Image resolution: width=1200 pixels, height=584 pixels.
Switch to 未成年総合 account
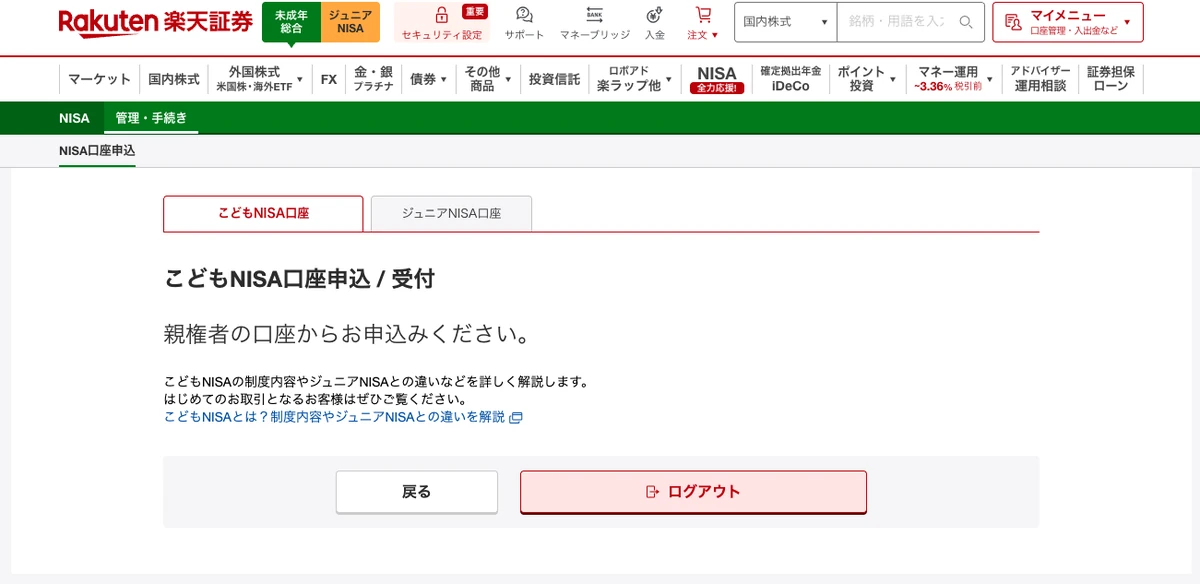[291, 22]
